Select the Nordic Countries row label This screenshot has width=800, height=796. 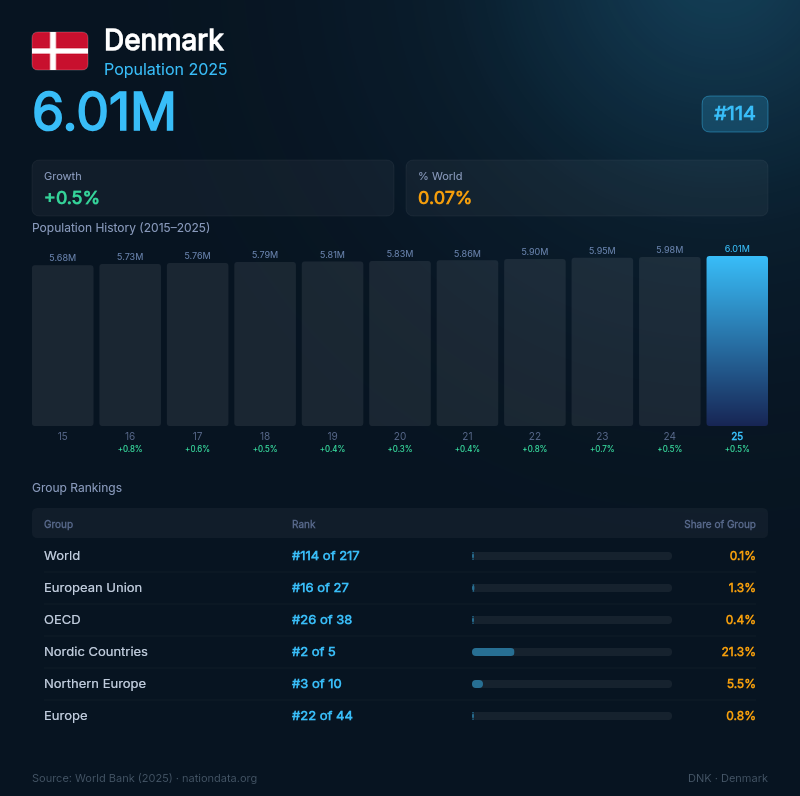[x=95, y=652]
